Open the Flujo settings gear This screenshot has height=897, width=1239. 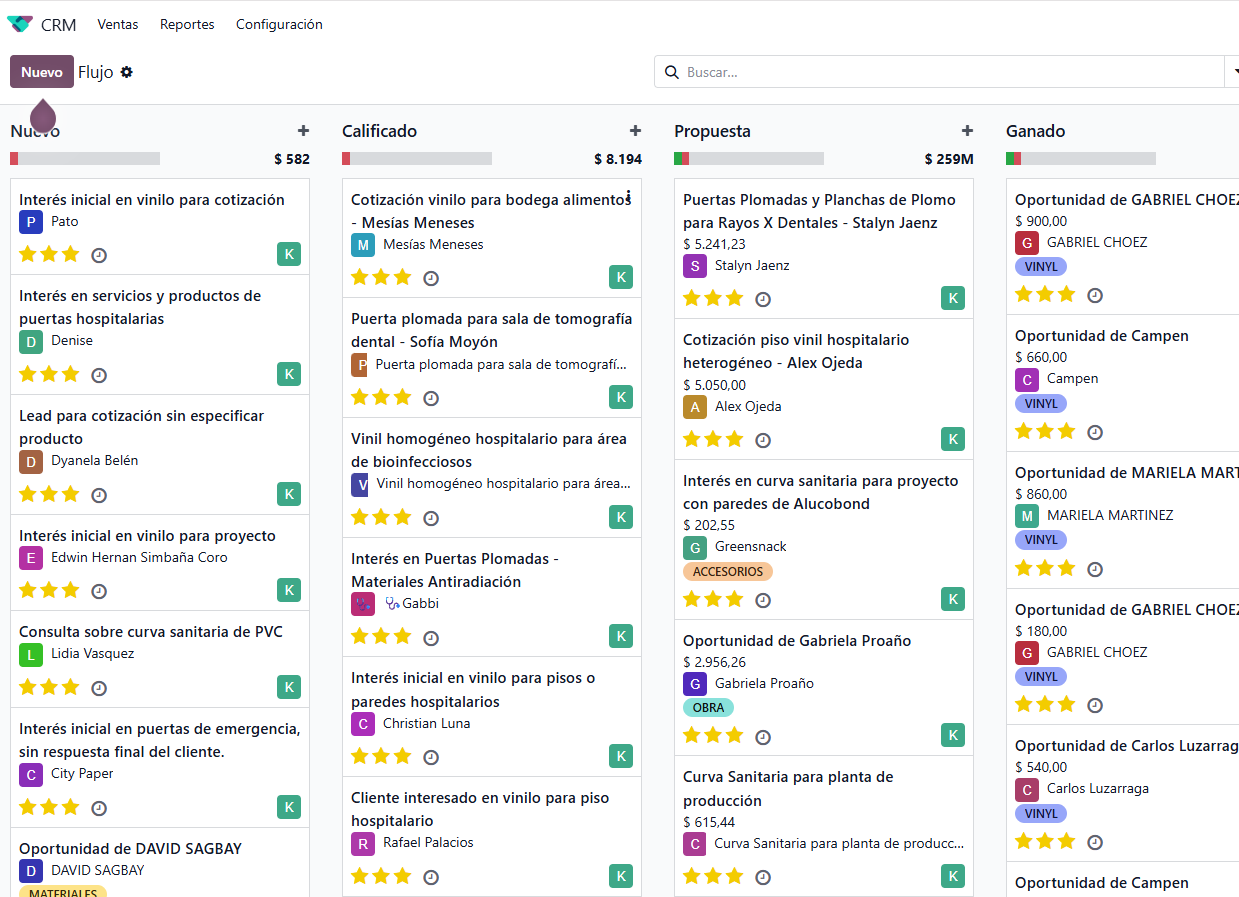(126, 72)
